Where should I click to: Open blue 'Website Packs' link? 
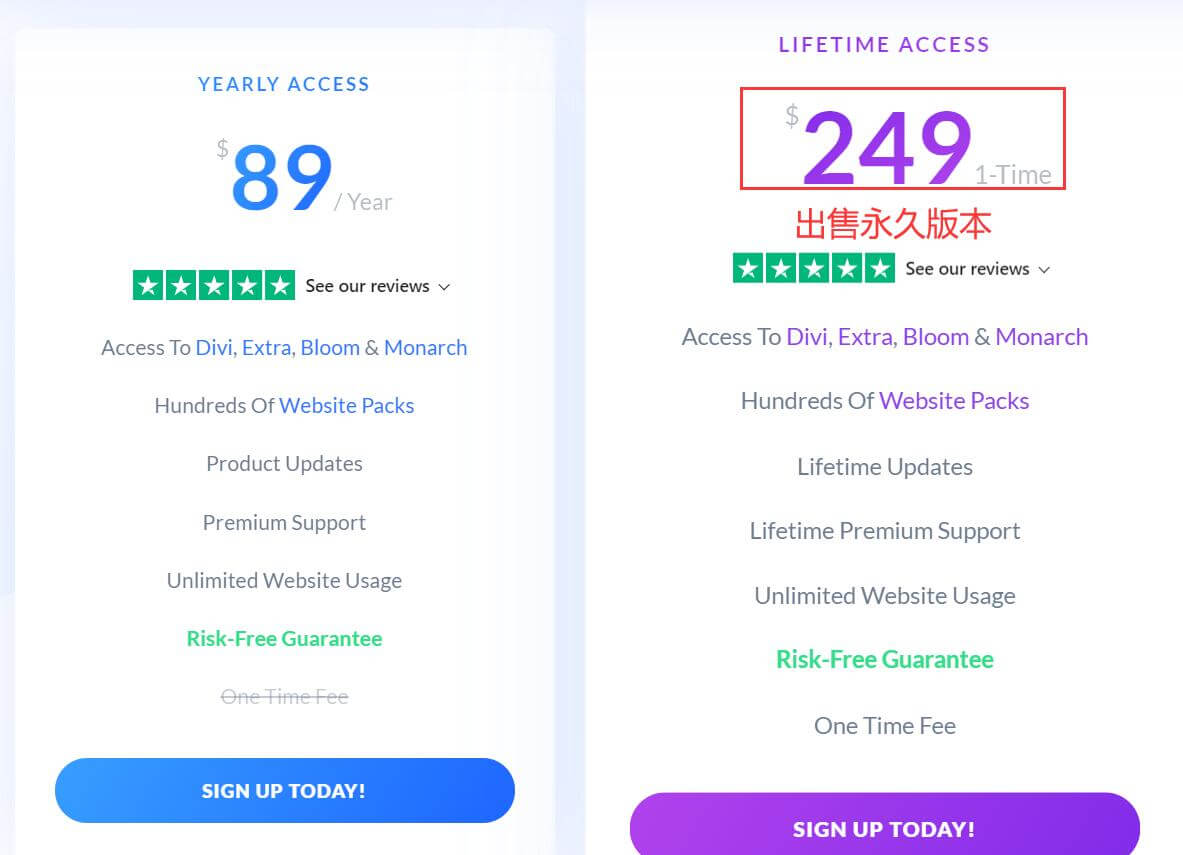click(346, 406)
